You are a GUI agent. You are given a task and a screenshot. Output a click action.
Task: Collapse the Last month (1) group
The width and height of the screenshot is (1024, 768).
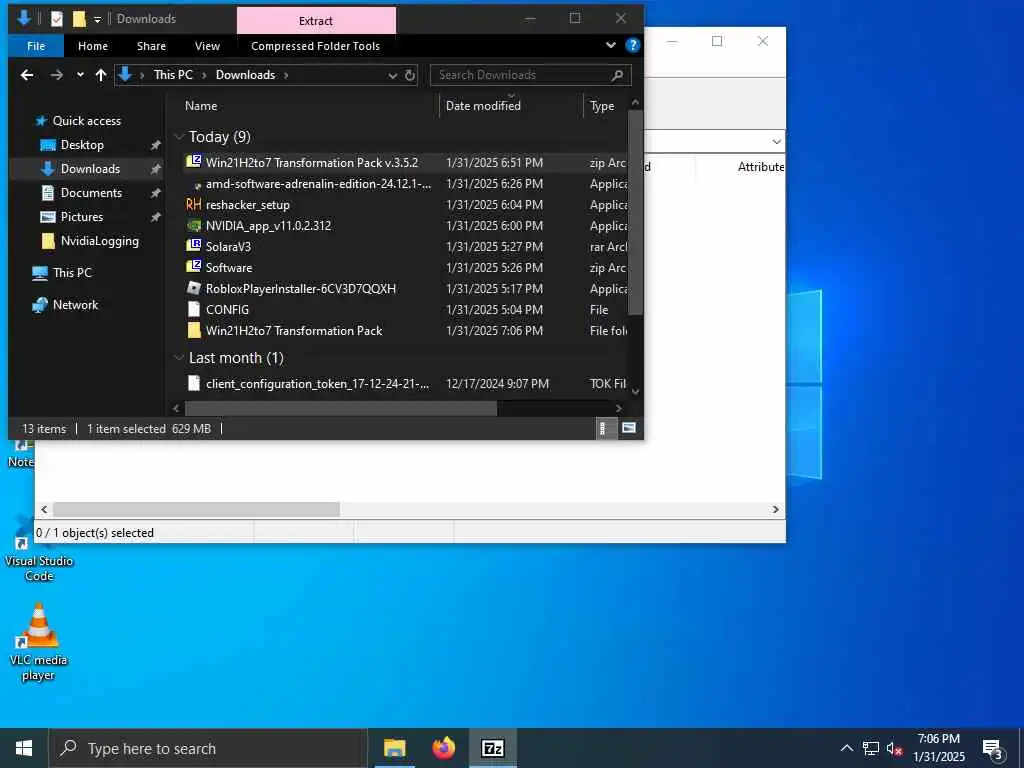(179, 358)
